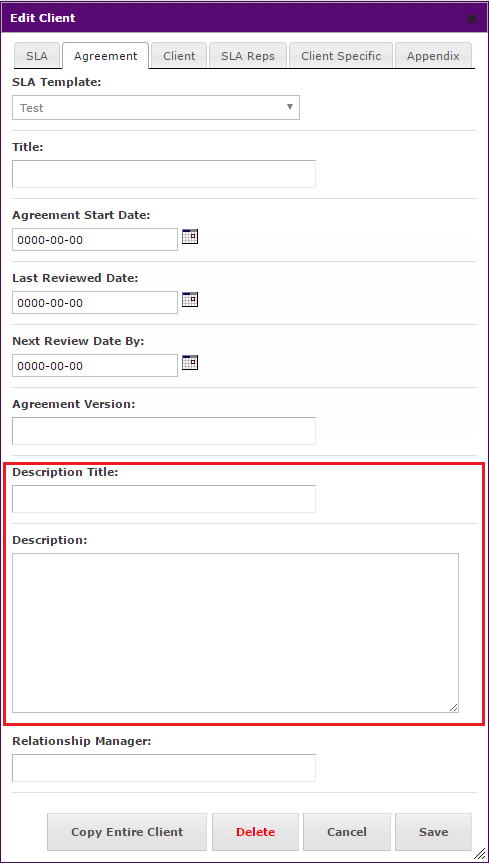Click into the Agreement Version field
This screenshot has width=489, height=863.
(x=164, y=430)
